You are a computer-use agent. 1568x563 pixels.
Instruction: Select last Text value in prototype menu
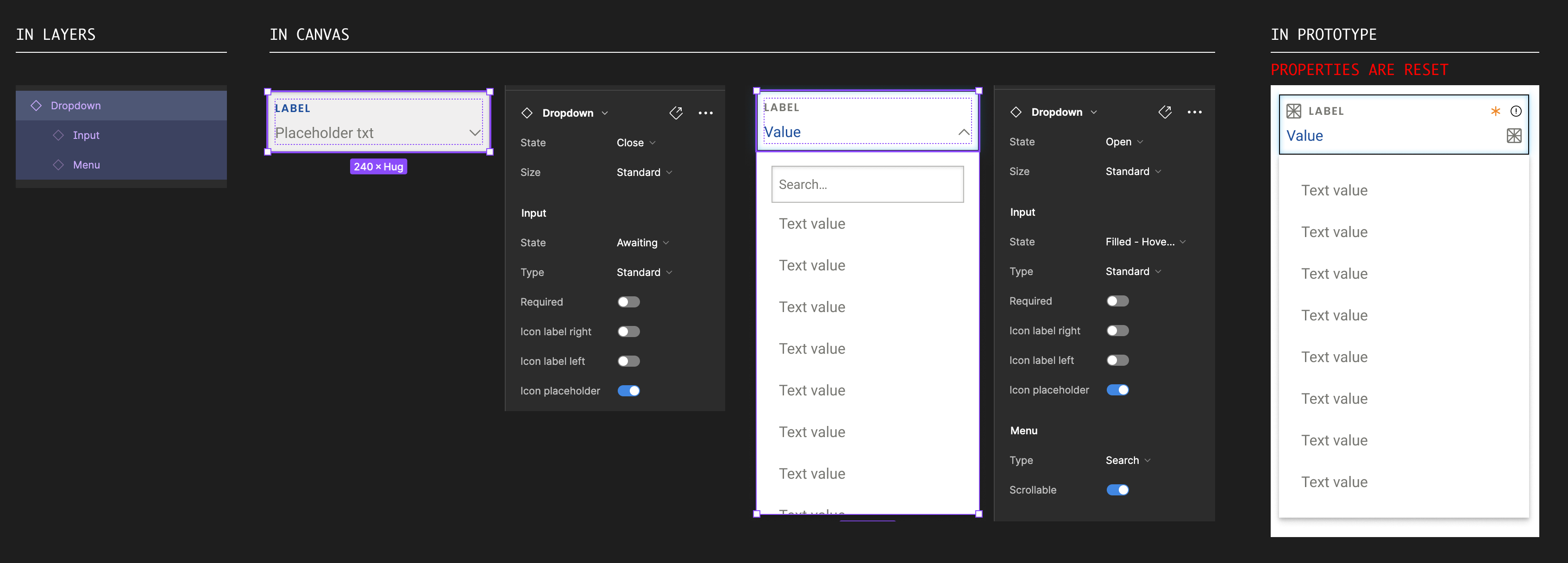point(1334,482)
